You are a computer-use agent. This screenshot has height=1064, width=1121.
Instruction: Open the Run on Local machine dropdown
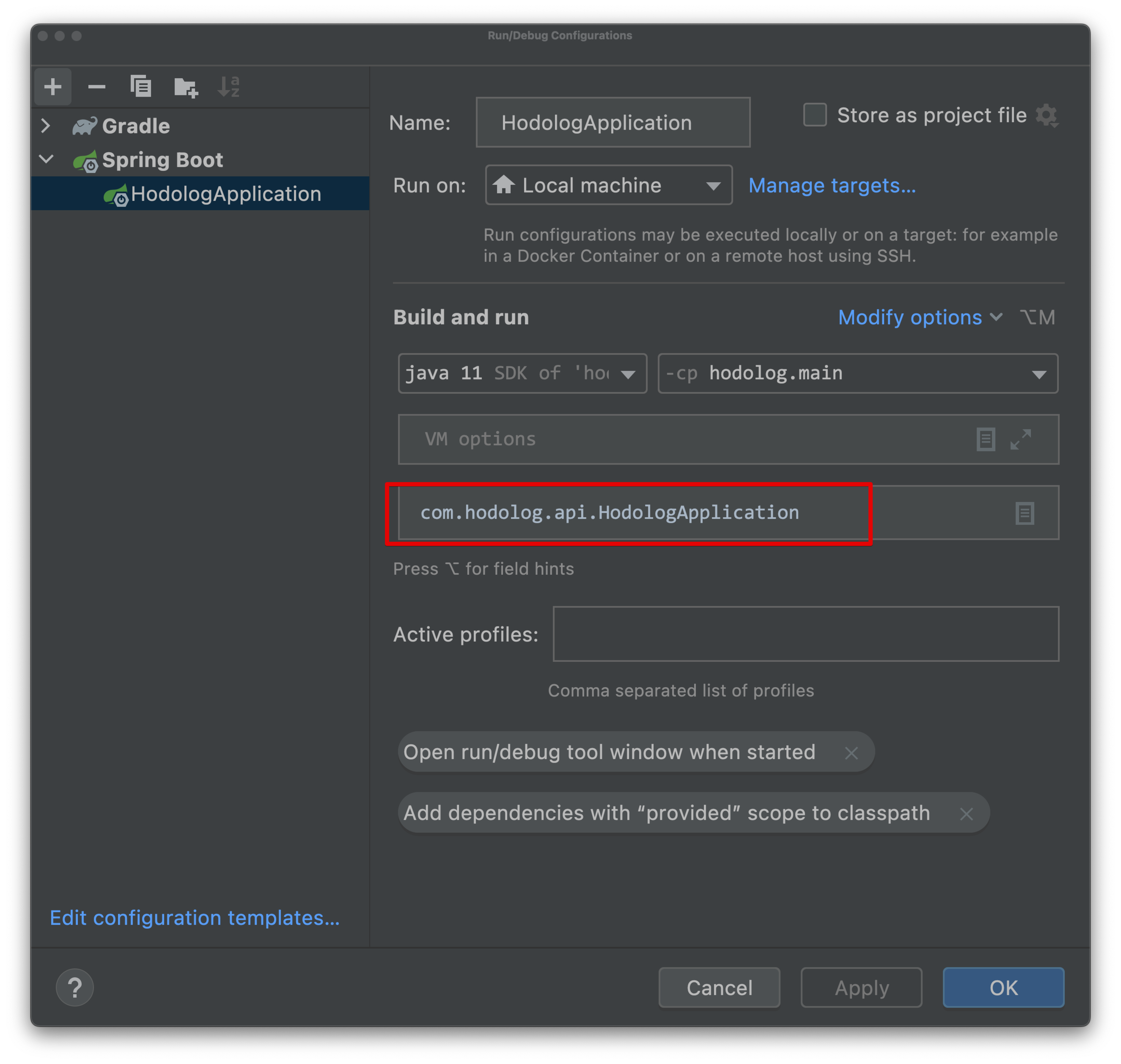[x=609, y=185]
